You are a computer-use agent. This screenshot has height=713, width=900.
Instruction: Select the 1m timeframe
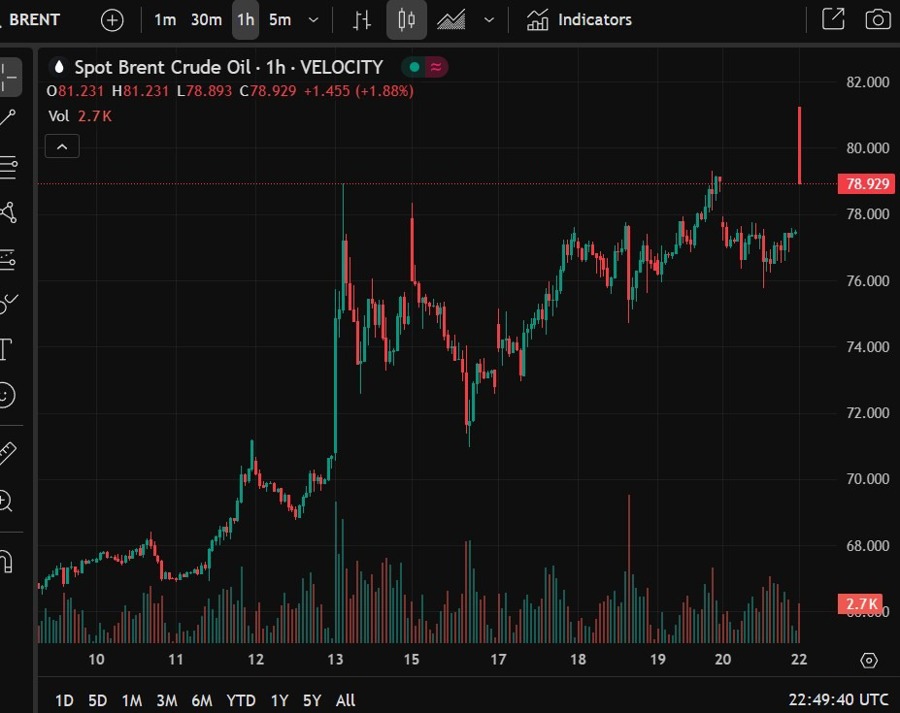click(165, 20)
